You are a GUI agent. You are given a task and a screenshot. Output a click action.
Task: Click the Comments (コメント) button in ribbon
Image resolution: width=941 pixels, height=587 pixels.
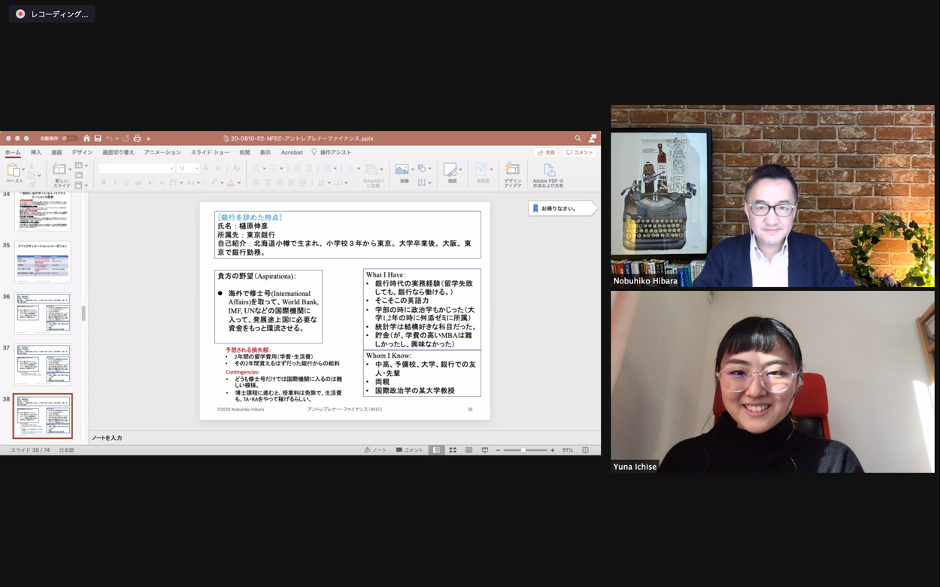[580, 153]
